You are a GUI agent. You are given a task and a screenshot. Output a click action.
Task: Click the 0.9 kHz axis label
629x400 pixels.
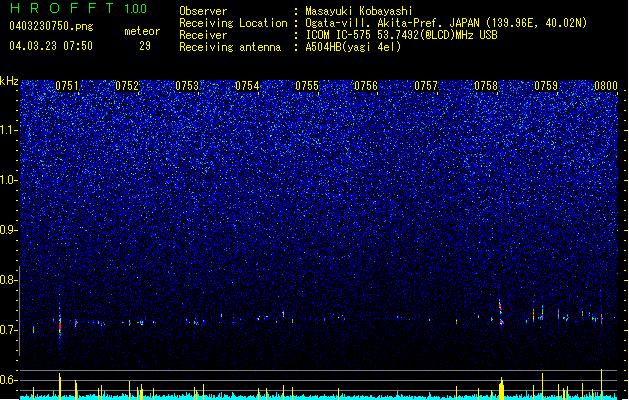click(9, 230)
